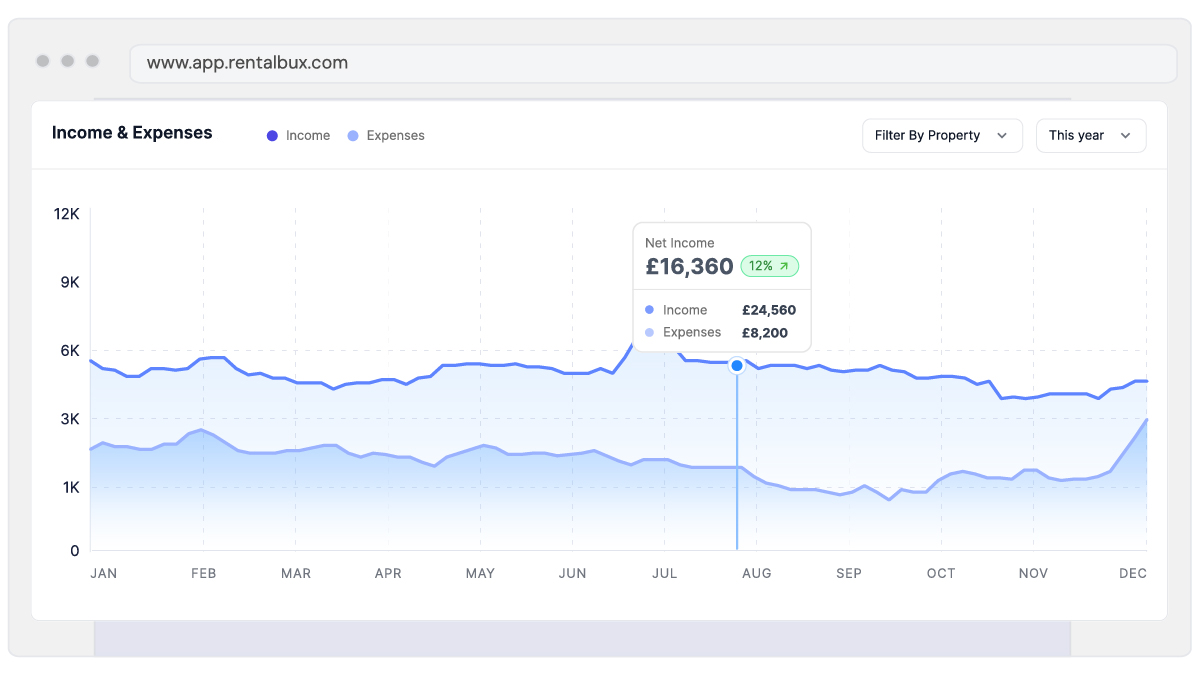
Task: Toggle the Expenses series legend label
Action: 395,136
